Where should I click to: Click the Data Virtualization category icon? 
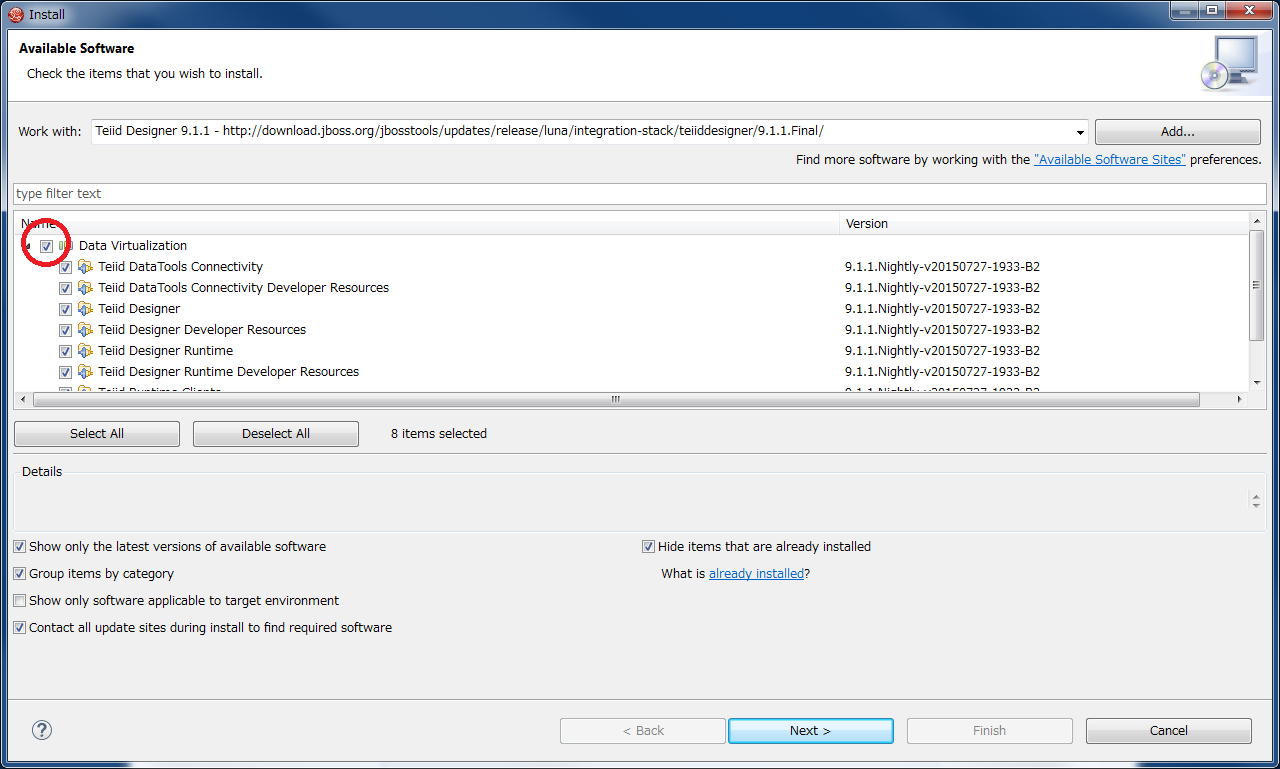(66, 246)
